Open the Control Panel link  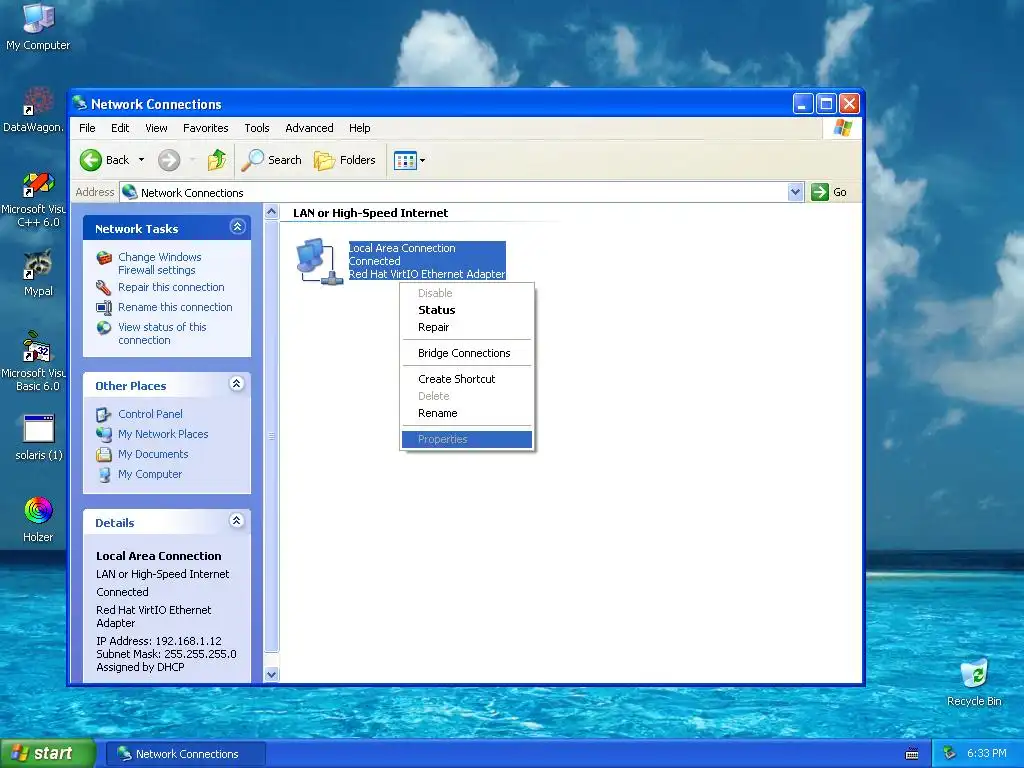click(x=150, y=414)
